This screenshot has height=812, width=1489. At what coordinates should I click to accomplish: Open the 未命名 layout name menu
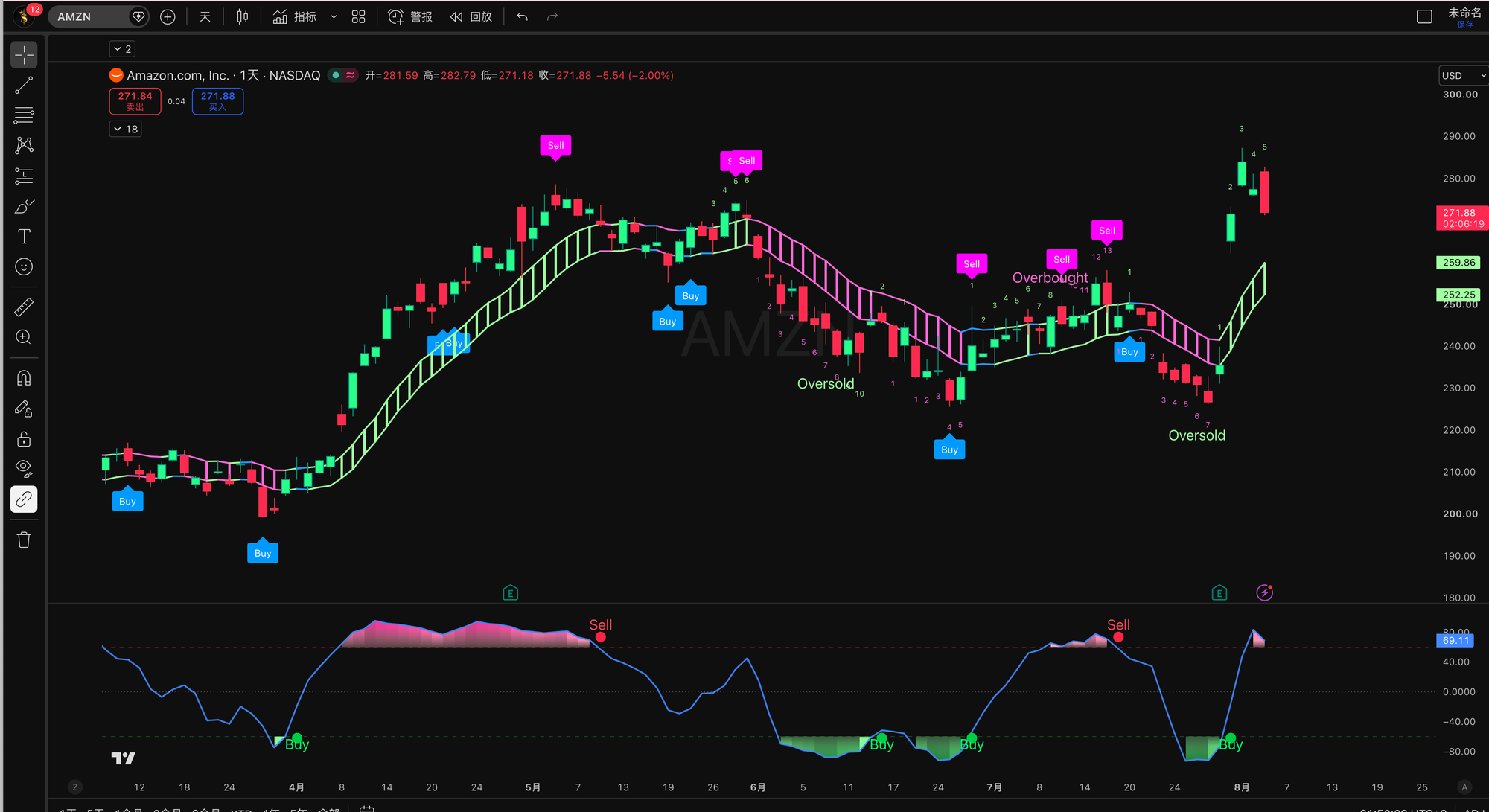pos(1464,13)
